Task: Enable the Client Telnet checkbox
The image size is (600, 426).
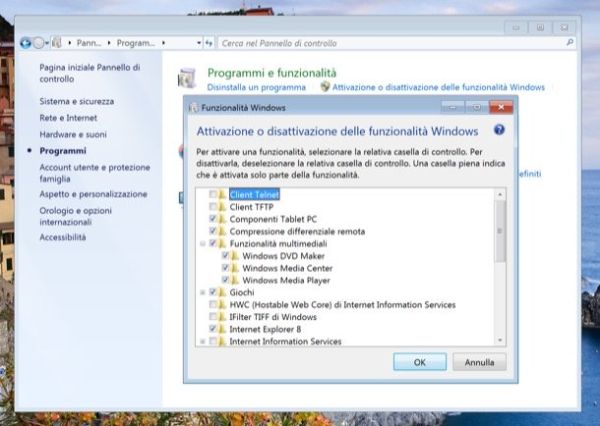Action: [212, 194]
